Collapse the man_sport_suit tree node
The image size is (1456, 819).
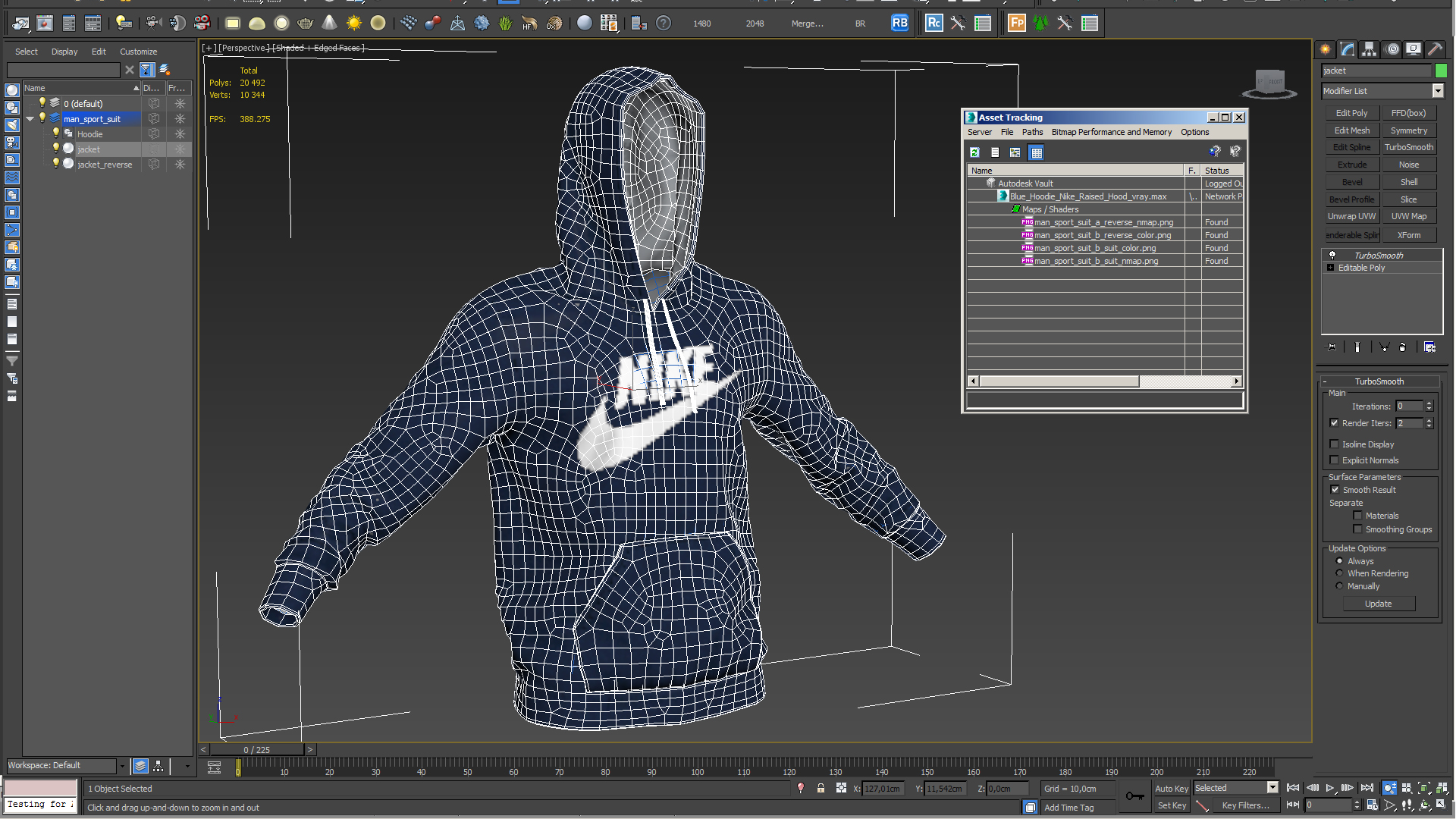(x=30, y=119)
